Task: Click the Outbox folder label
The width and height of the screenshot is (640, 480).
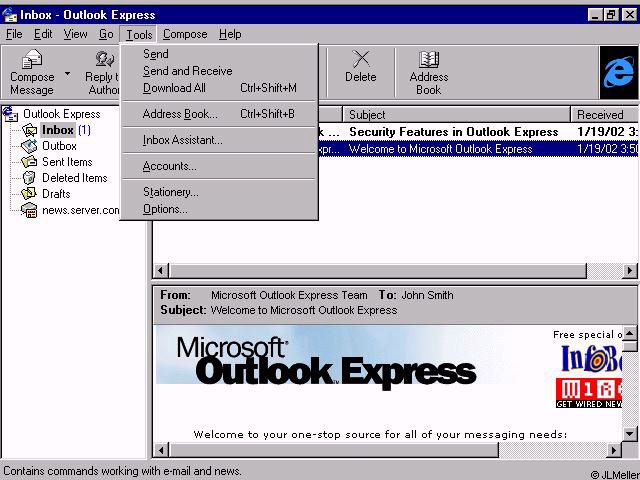Action: pos(59,146)
